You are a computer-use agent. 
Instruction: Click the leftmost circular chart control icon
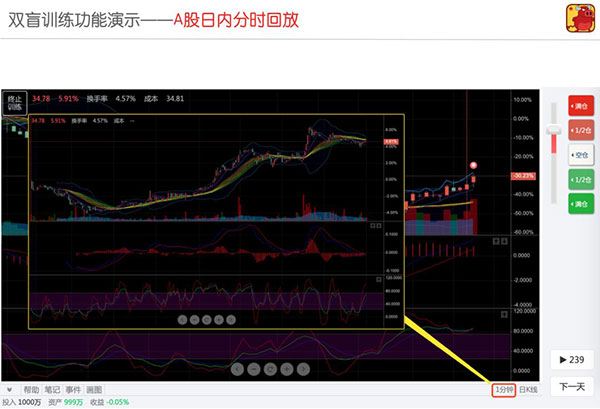[237, 369]
